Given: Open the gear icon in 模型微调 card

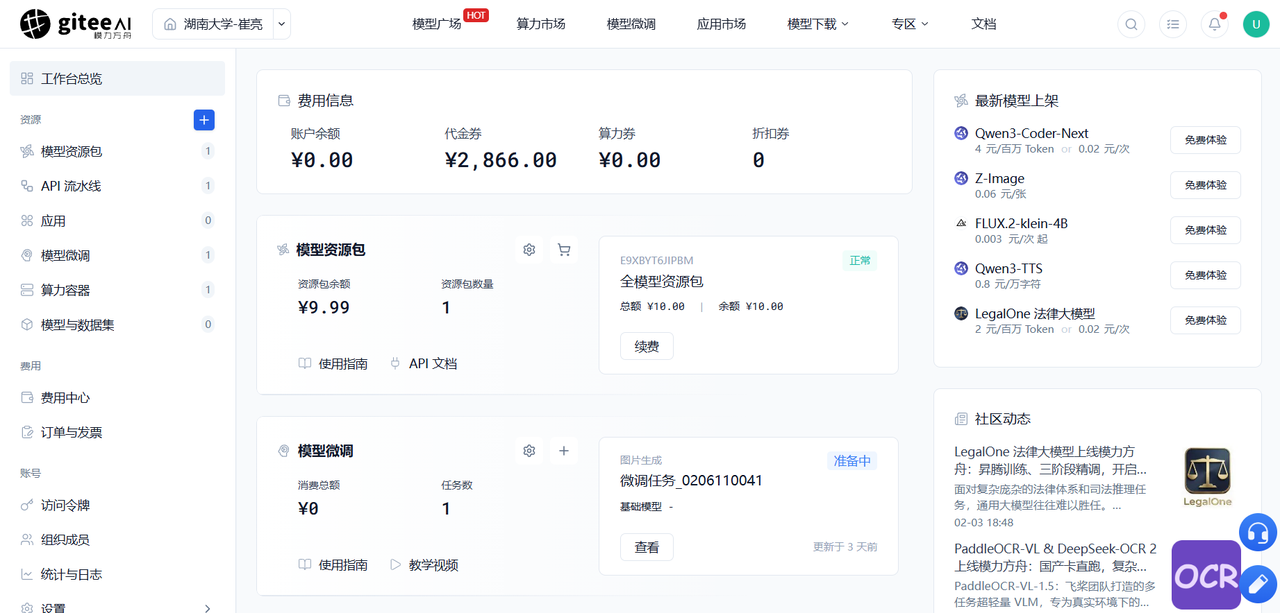Looking at the screenshot, I should tap(529, 451).
